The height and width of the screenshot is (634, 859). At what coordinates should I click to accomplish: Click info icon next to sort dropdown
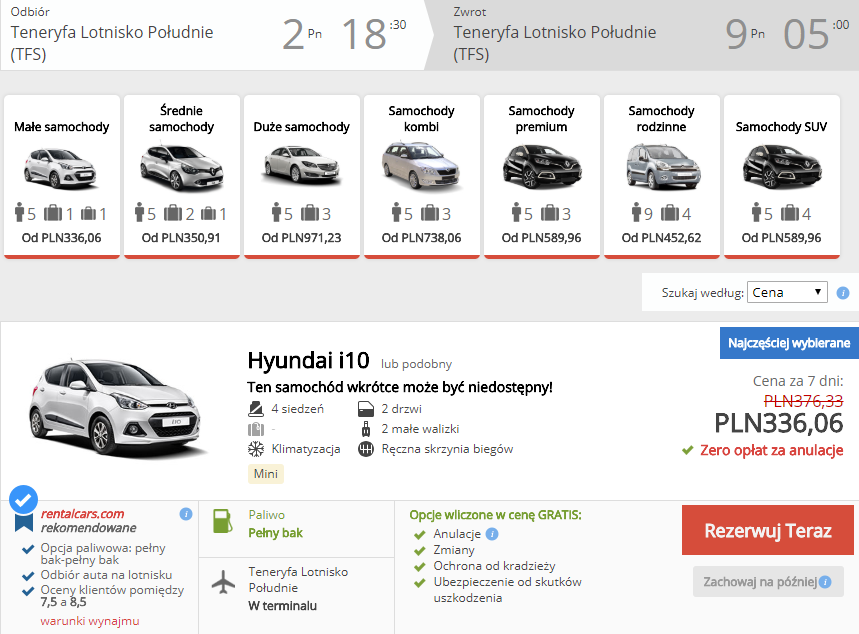tap(843, 293)
